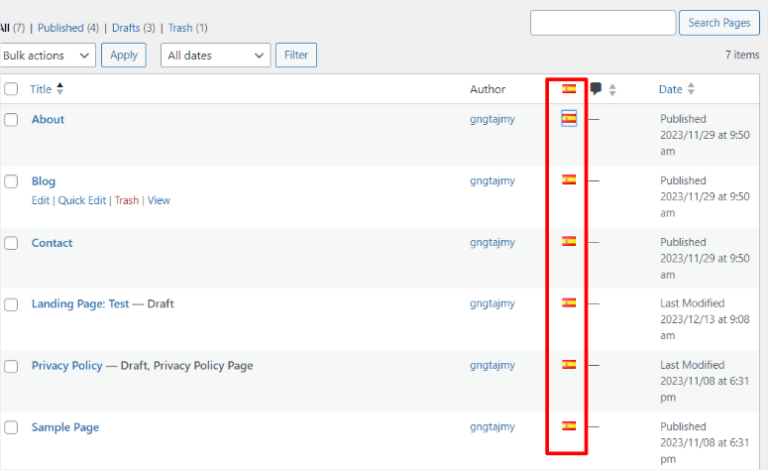The height and width of the screenshot is (470, 768).
Task: Select the Contact page checkbox
Action: tap(11, 243)
